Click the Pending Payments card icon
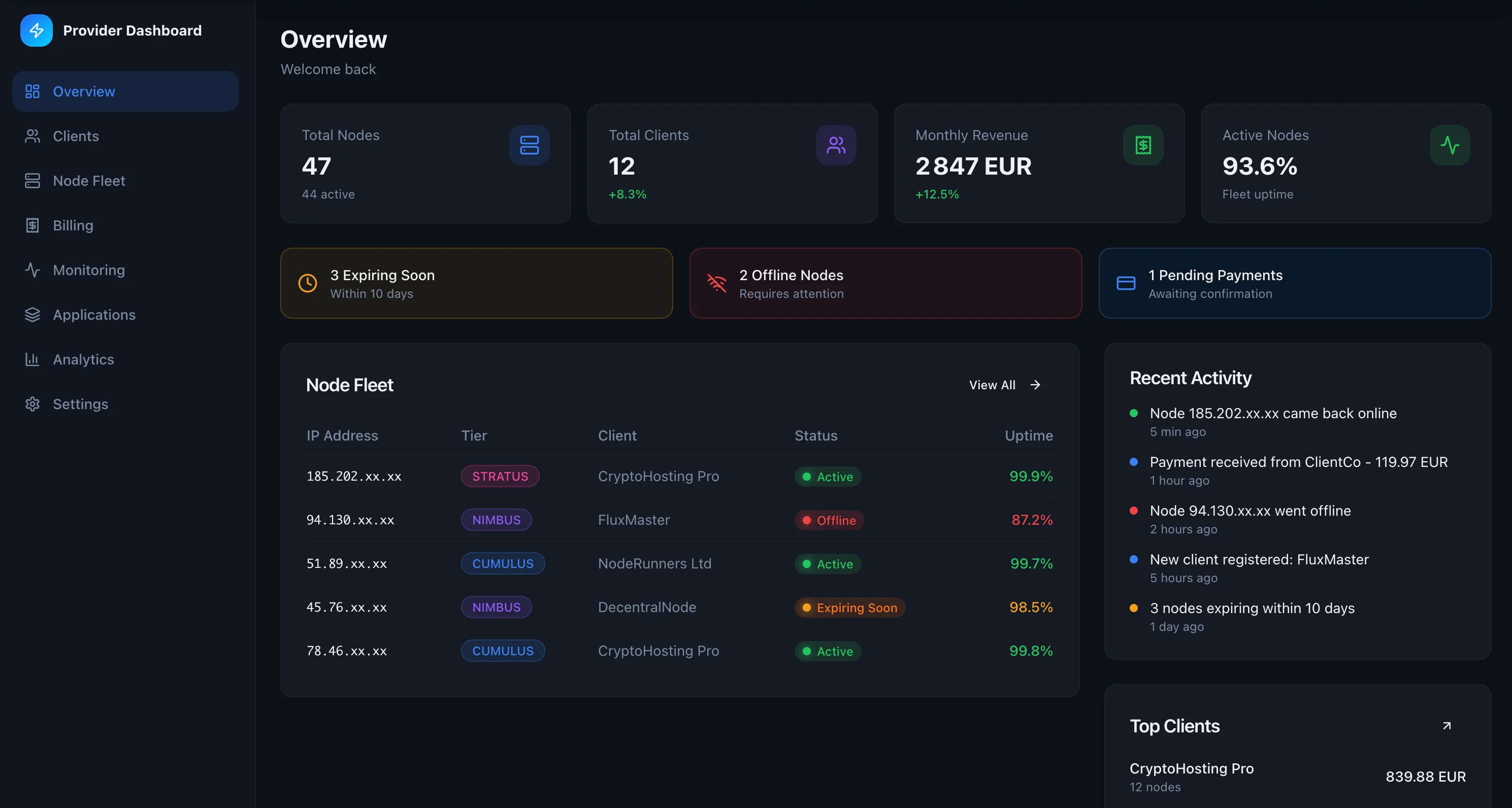 [x=1125, y=283]
